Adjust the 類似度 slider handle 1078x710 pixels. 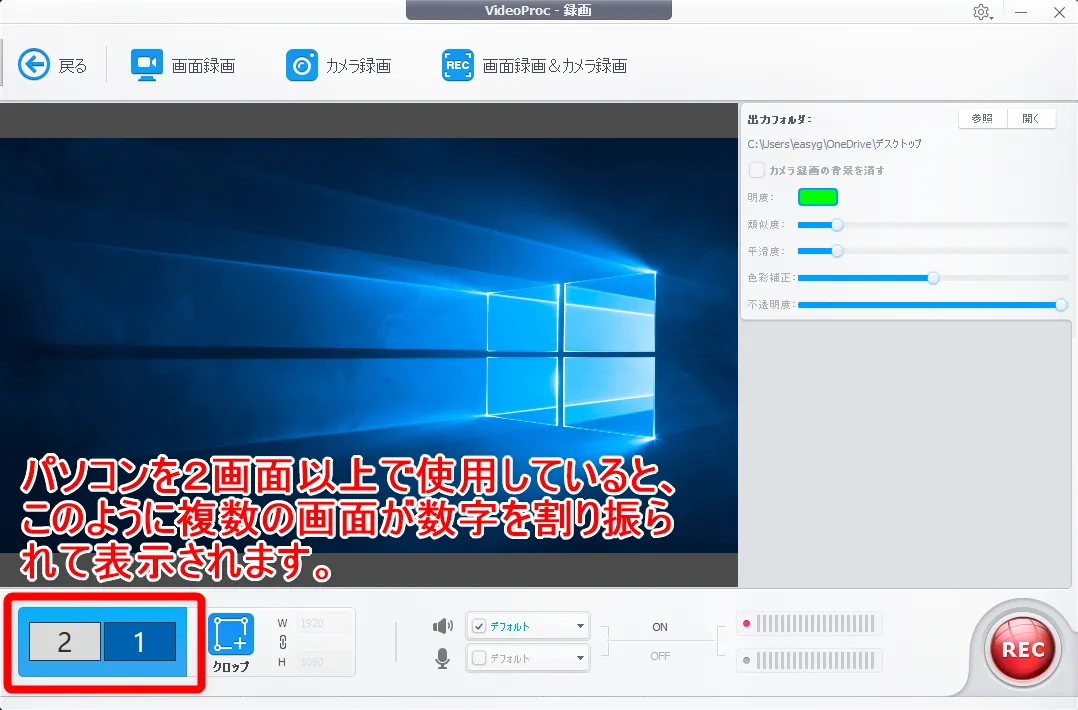pyautogui.click(x=837, y=225)
